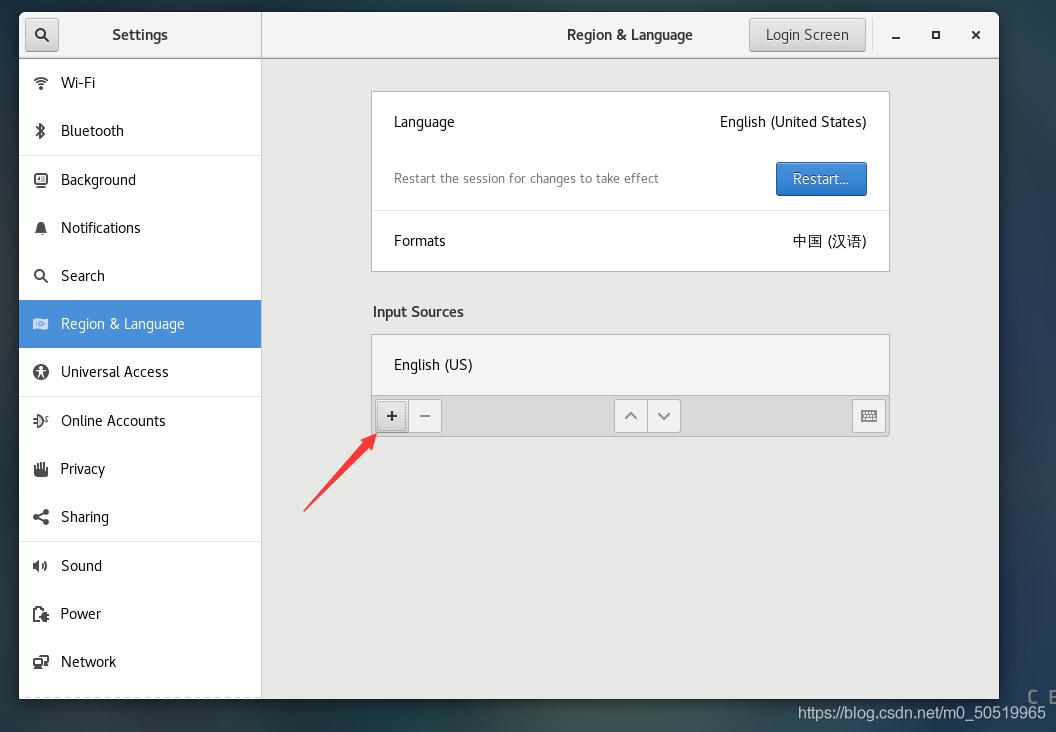Viewport: 1056px width, 732px height.
Task: Open the Login Screen button
Action: (807, 34)
